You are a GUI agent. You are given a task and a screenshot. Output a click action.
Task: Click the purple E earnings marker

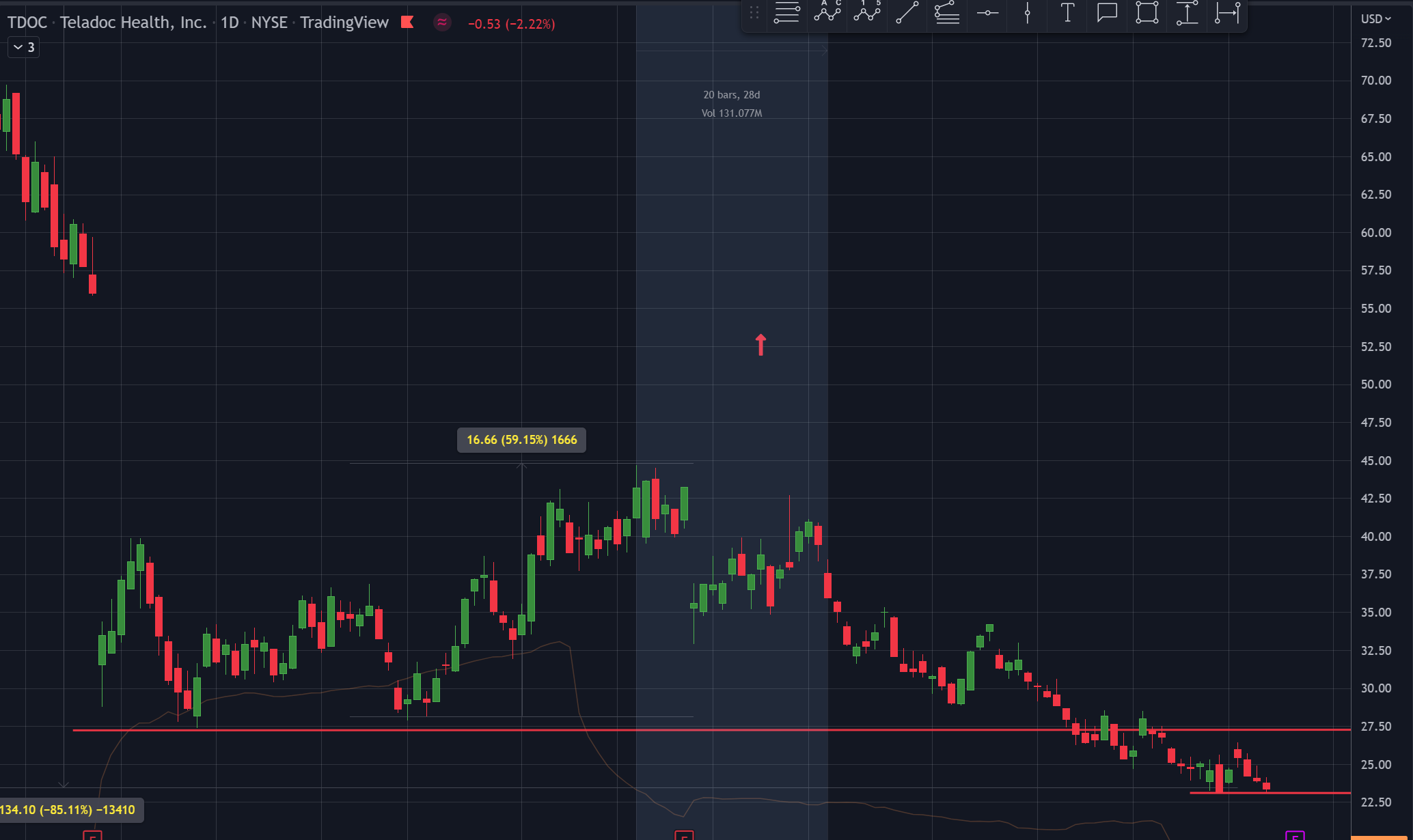pos(1294,835)
